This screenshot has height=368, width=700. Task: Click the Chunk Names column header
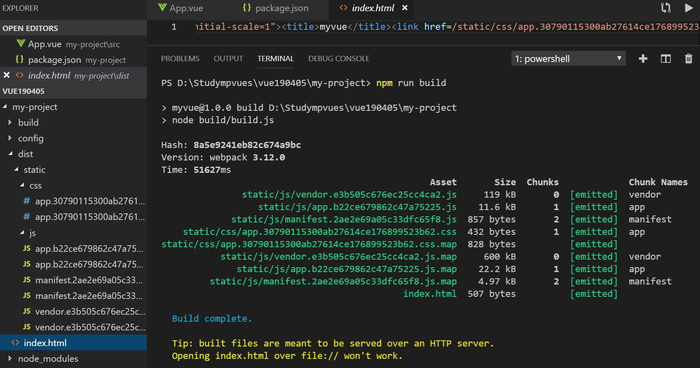click(x=658, y=182)
